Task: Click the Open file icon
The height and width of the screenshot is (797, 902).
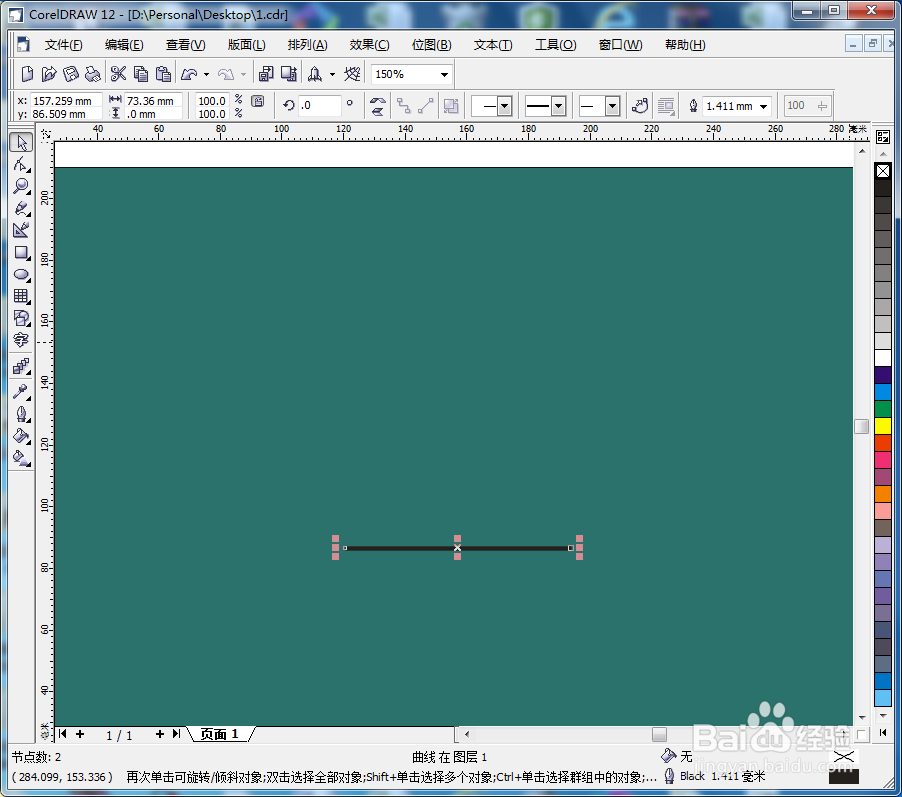Action: click(49, 74)
